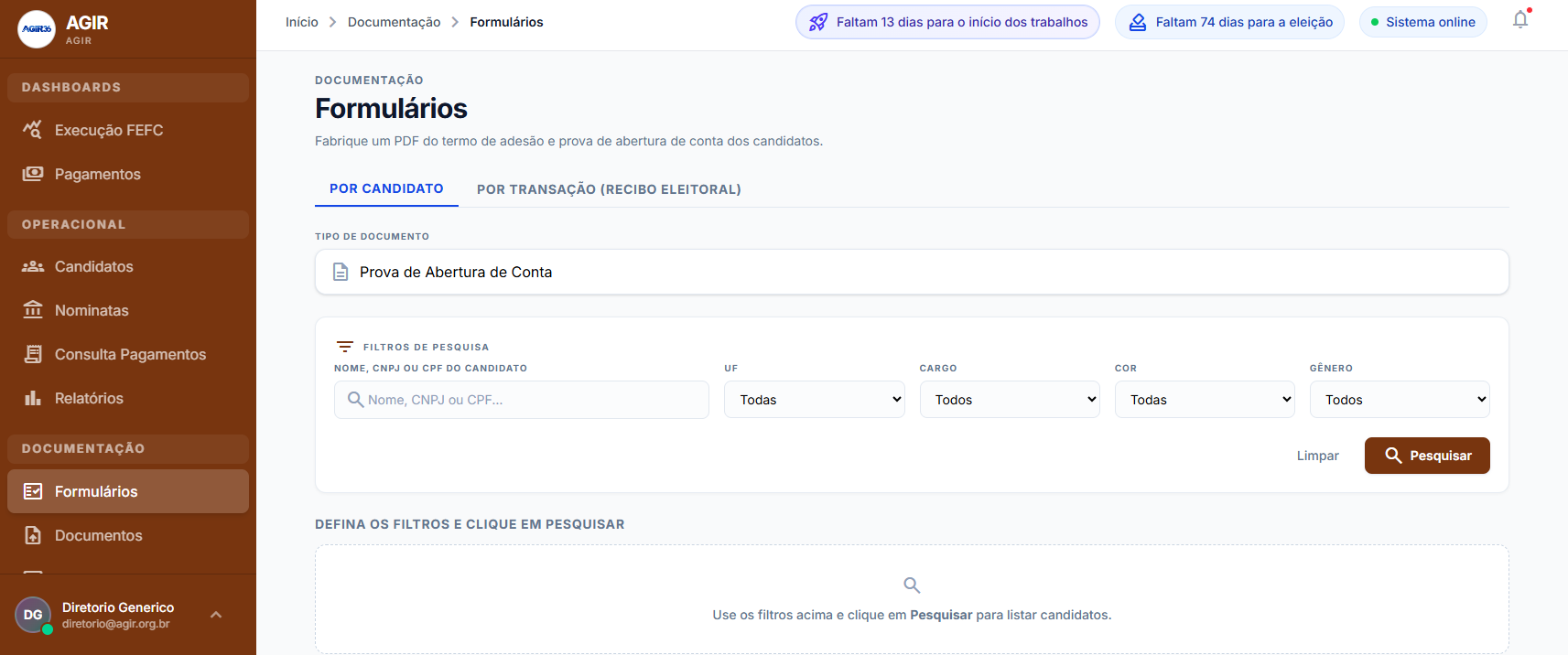The height and width of the screenshot is (655, 1568).
Task: Click the document icon in Tipo de Documento
Action: coord(341,272)
